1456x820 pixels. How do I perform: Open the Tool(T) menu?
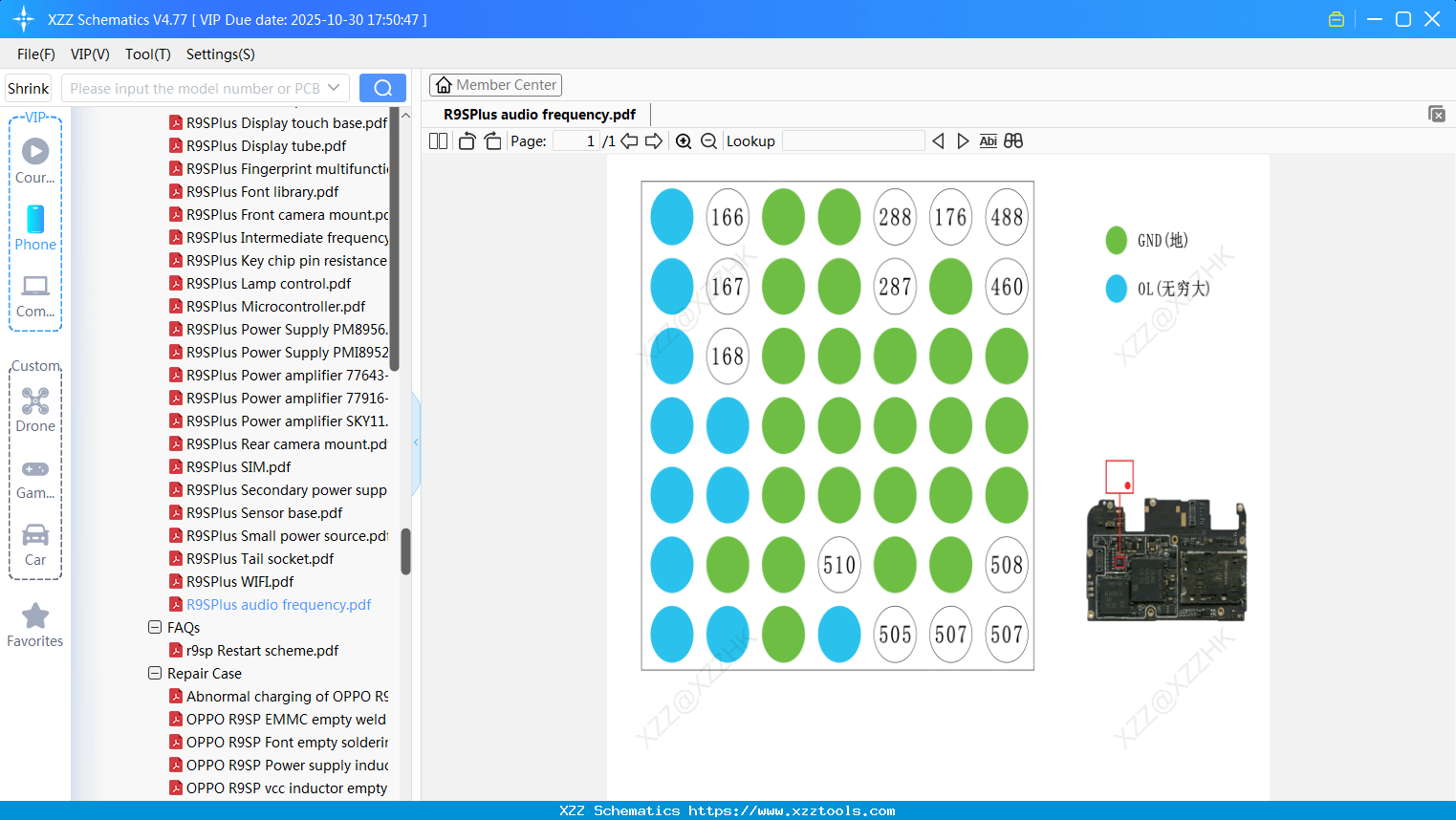click(148, 54)
